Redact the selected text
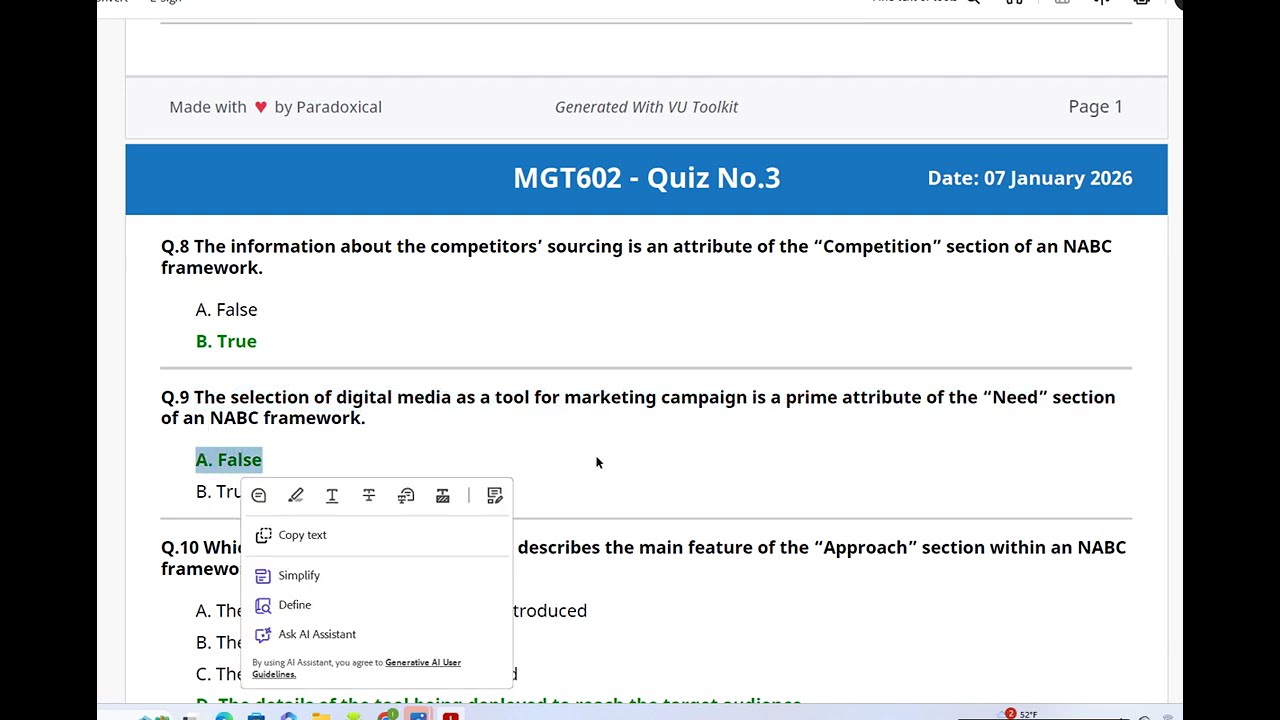The height and width of the screenshot is (720, 1280). tap(442, 496)
